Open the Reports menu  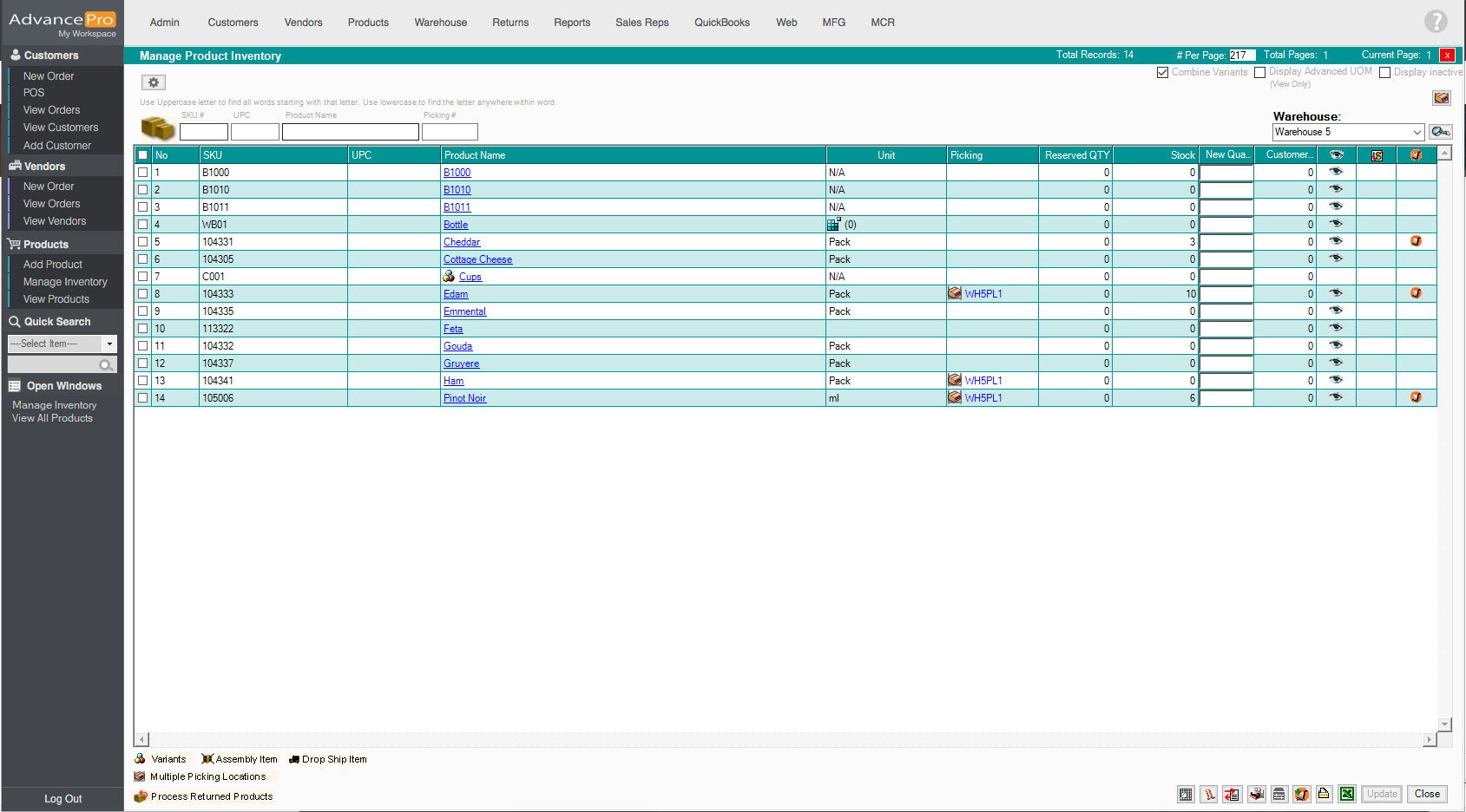point(571,23)
